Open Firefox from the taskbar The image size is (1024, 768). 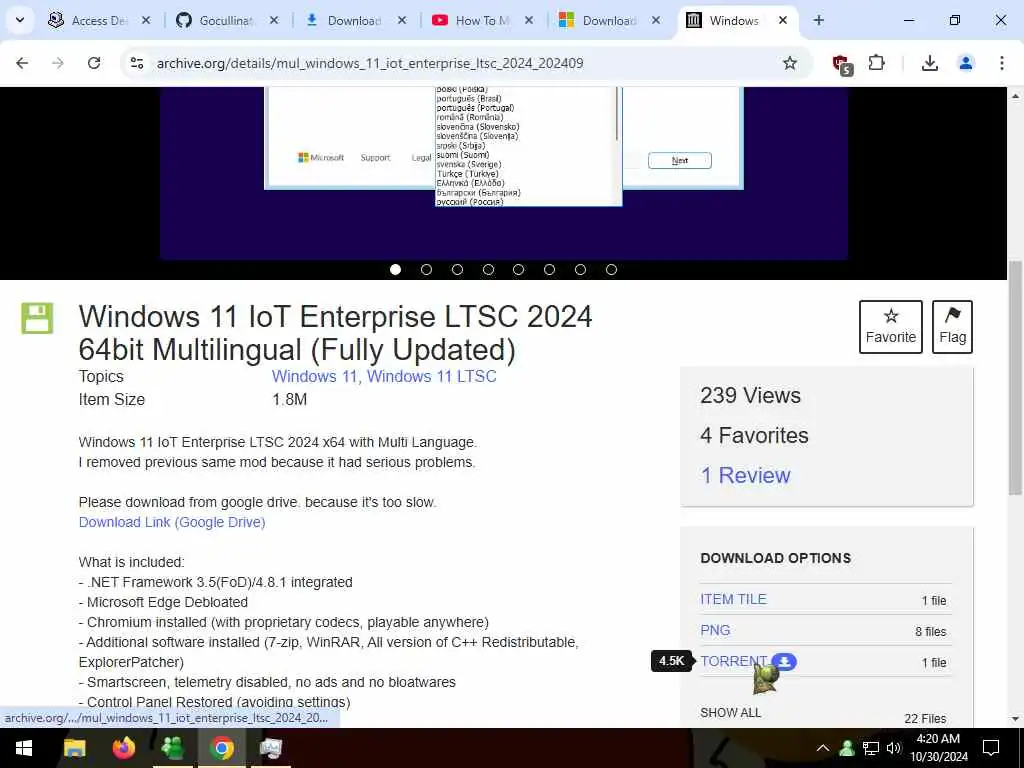coord(123,748)
